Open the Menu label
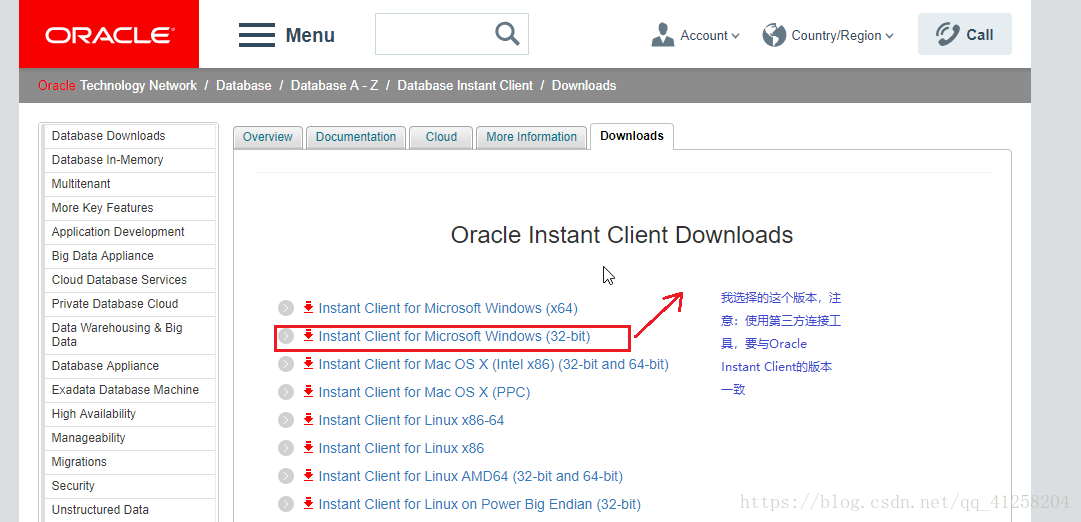Screen dimensions: 1081x522 click(x=310, y=35)
